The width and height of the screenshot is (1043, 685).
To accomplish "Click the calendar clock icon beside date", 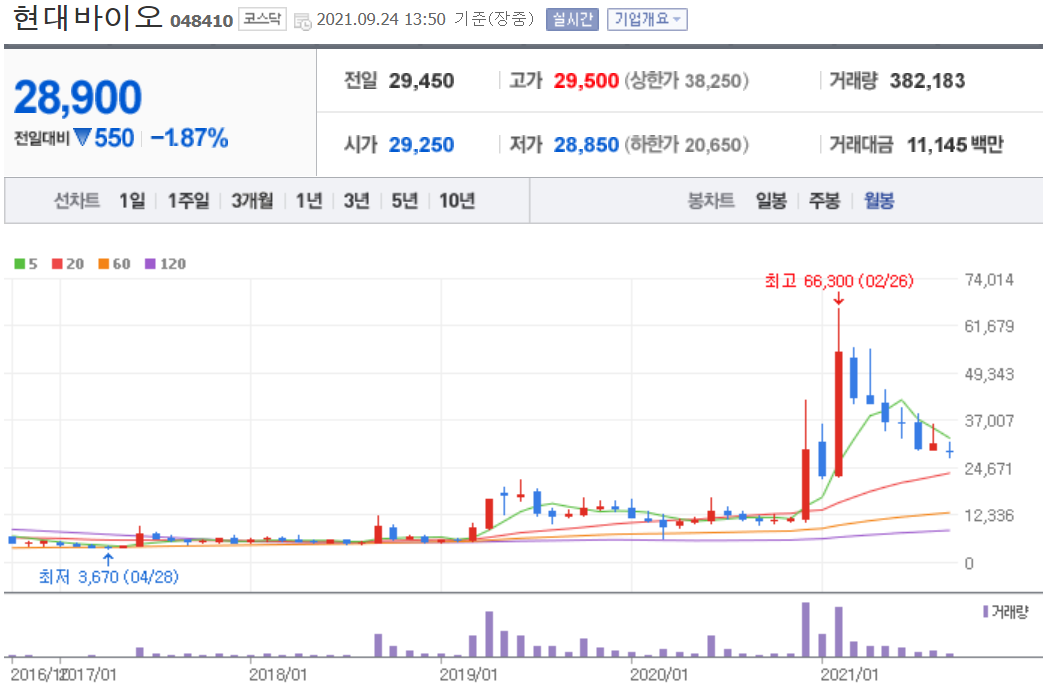I will 303,21.
